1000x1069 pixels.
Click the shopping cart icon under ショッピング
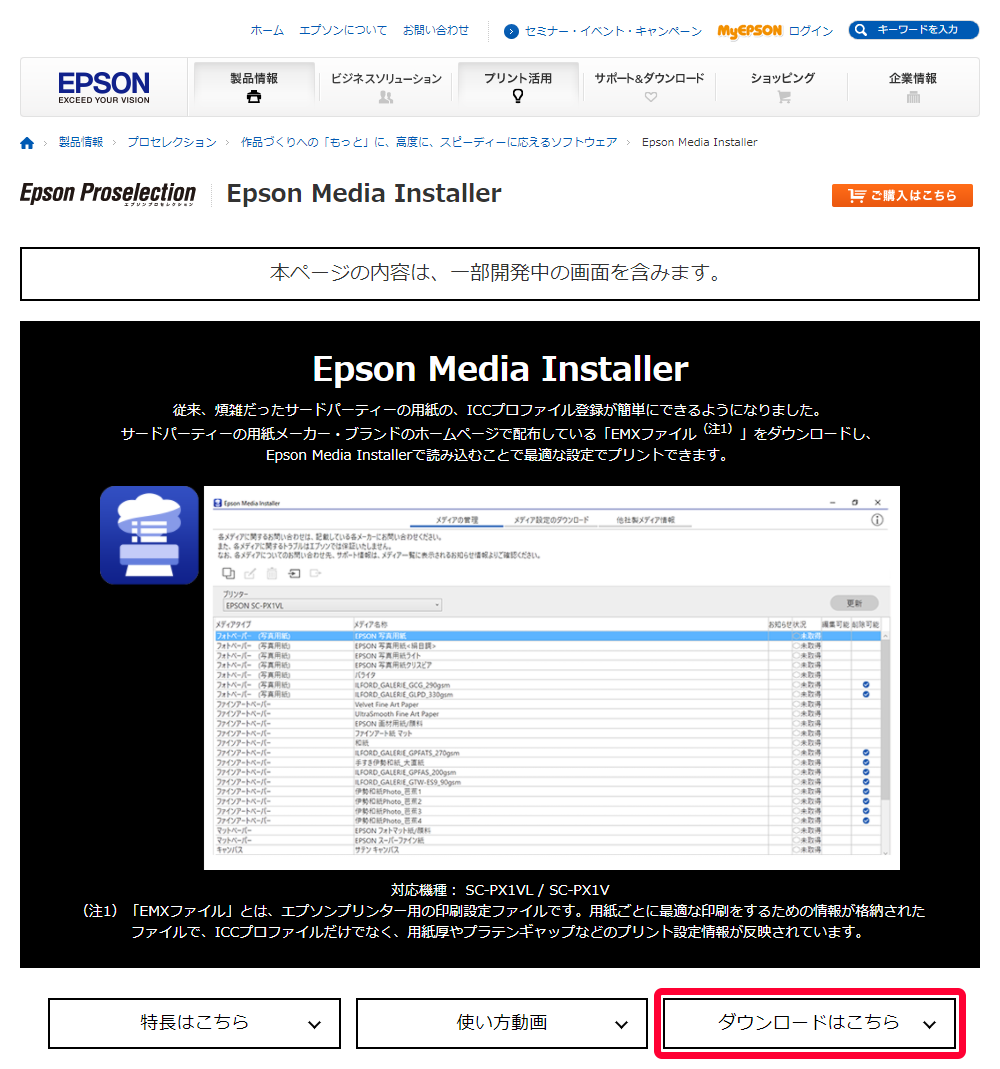point(783,97)
